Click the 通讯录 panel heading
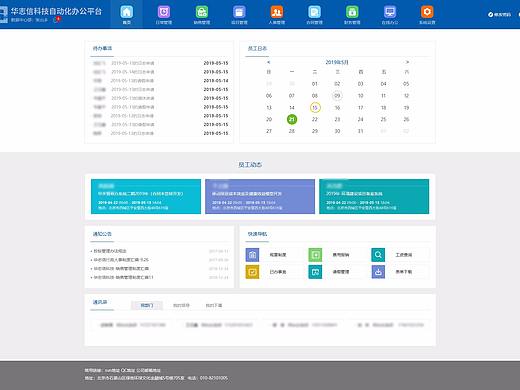 click(x=100, y=302)
